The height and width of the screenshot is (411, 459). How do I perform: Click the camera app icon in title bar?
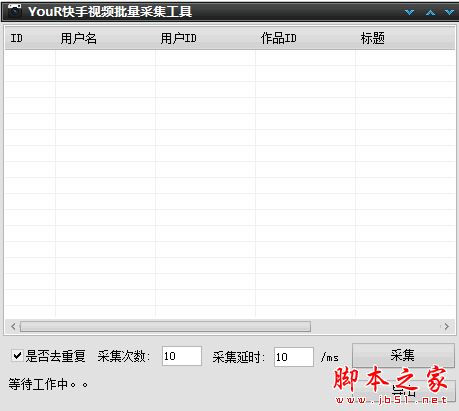(x=14, y=11)
